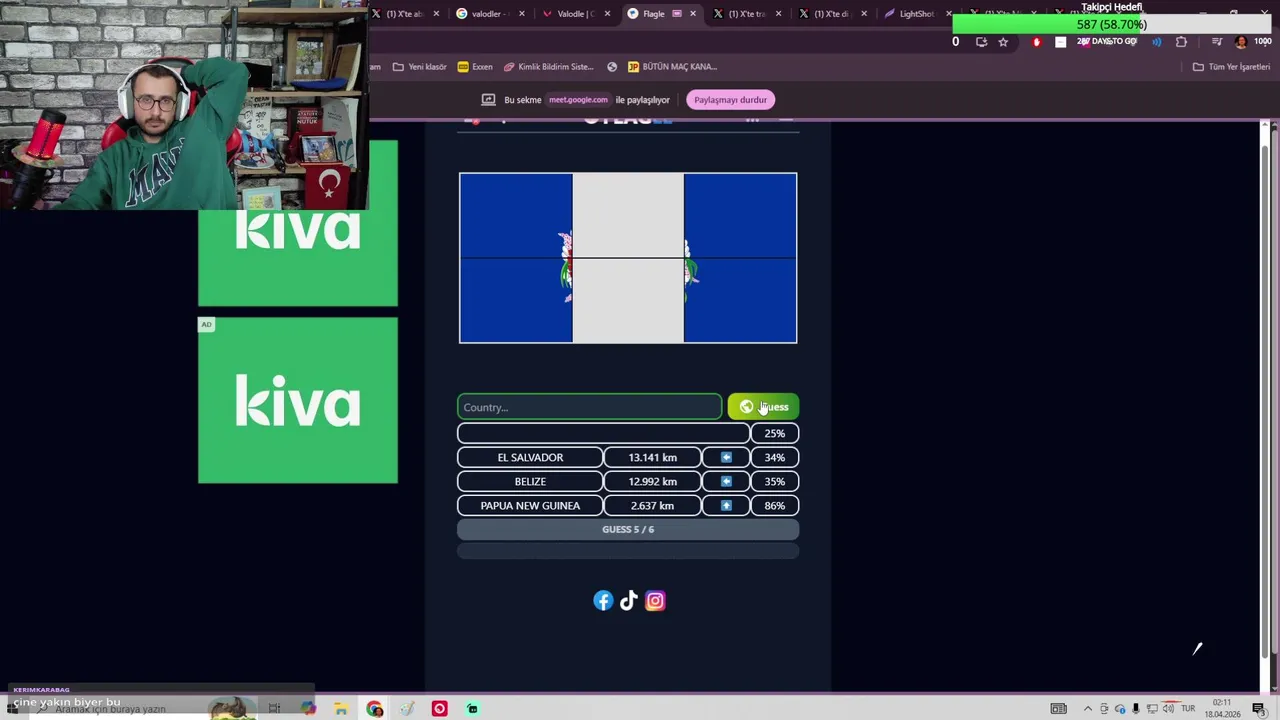Open the Windows Start menu

coord(13,709)
